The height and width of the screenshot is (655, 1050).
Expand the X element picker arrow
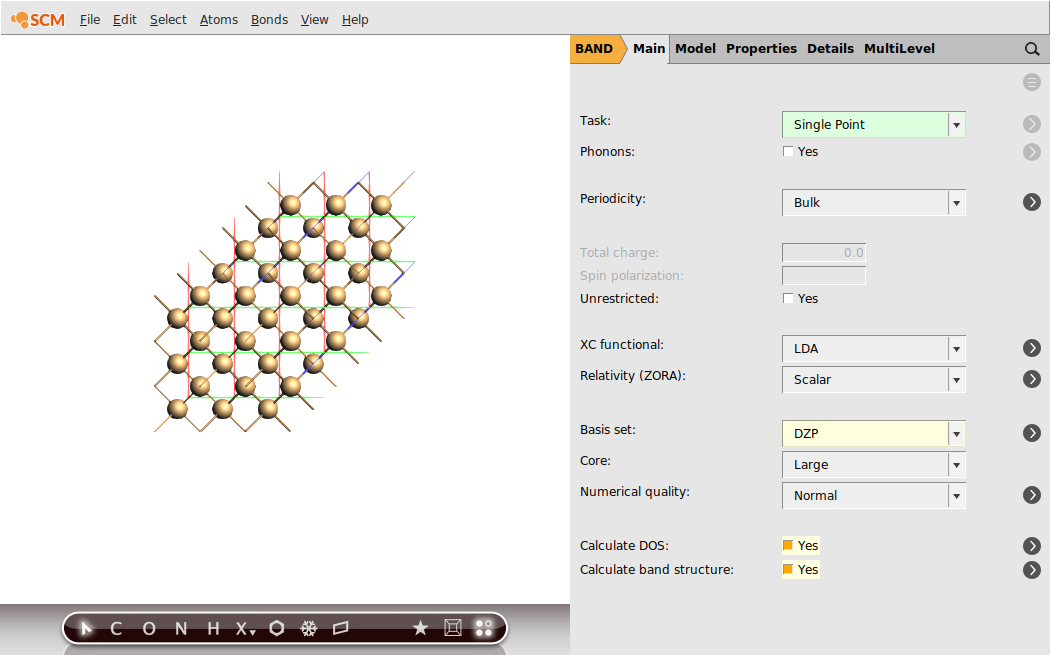[x=250, y=632]
